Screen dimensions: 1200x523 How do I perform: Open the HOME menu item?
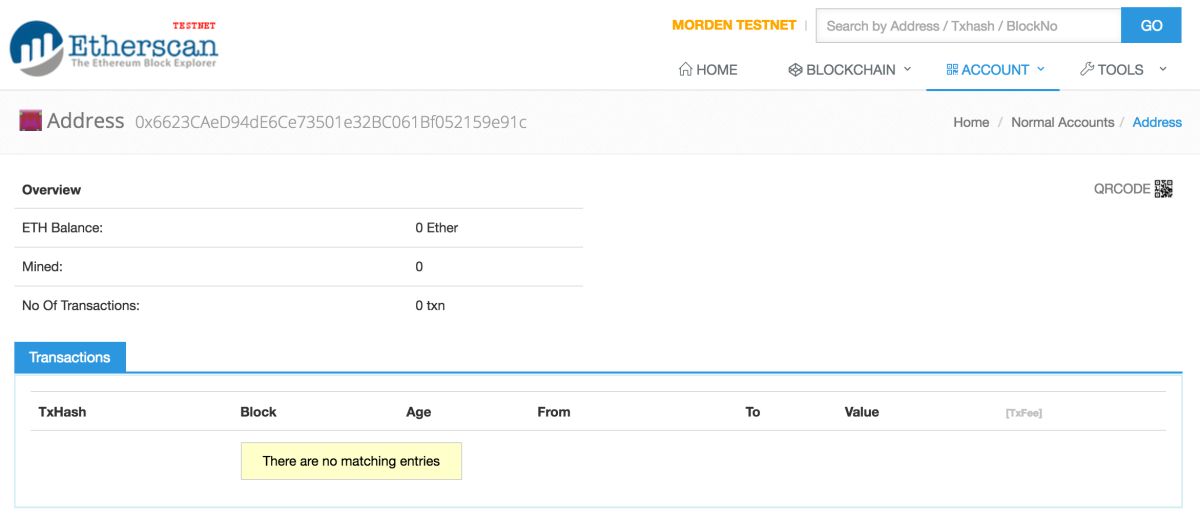(708, 69)
